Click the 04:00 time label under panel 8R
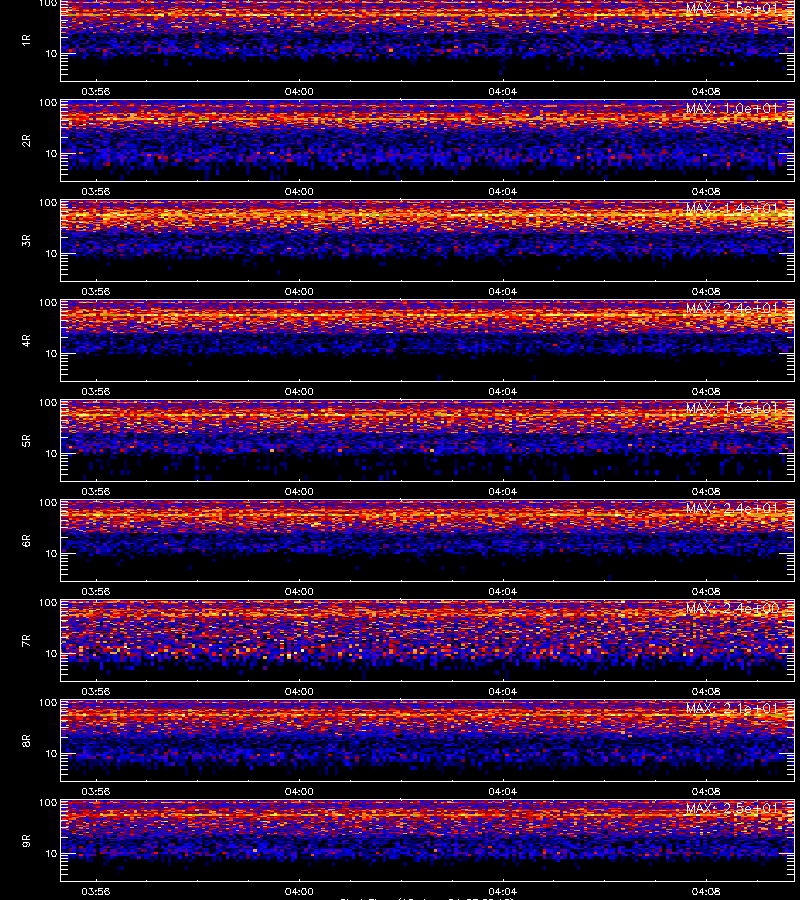This screenshot has width=800, height=900. pyautogui.click(x=299, y=792)
